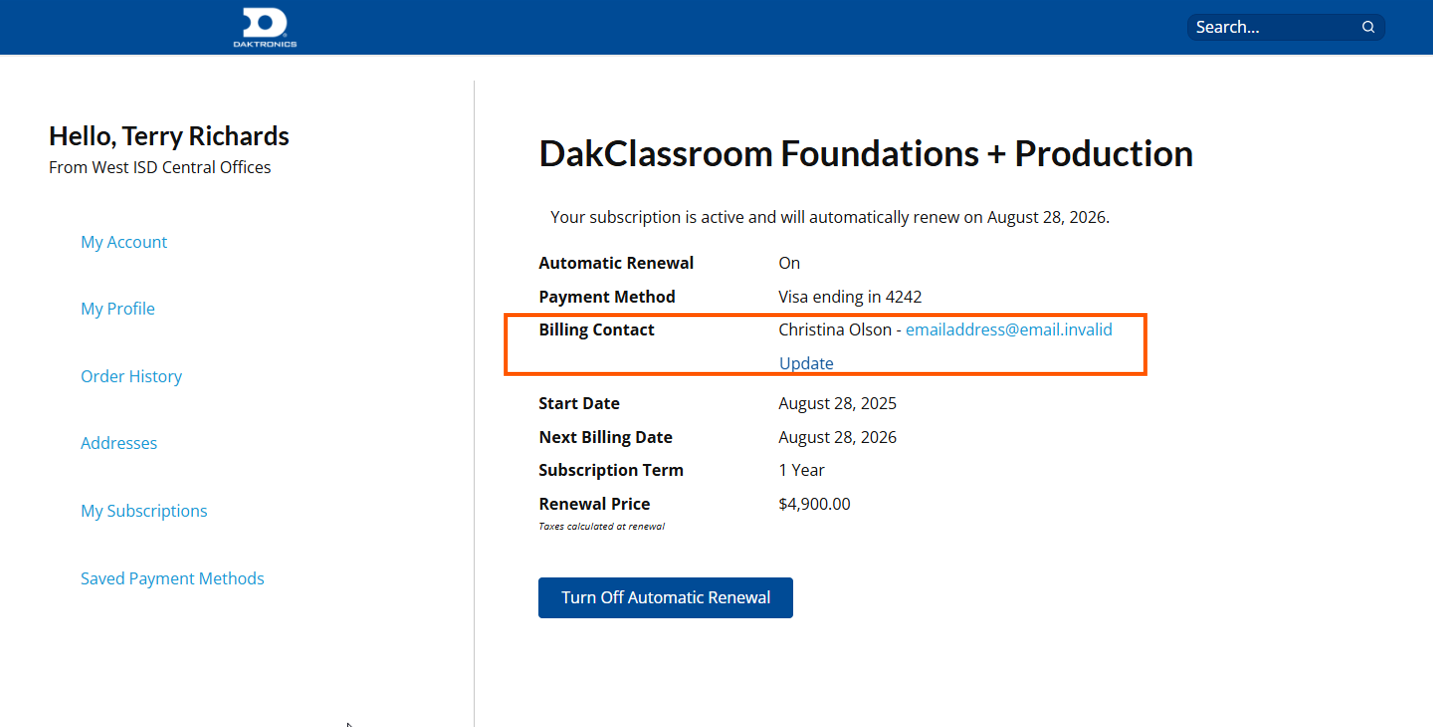
Task: Click the DakClassroom Foundations + Production heading
Action: [865, 154]
